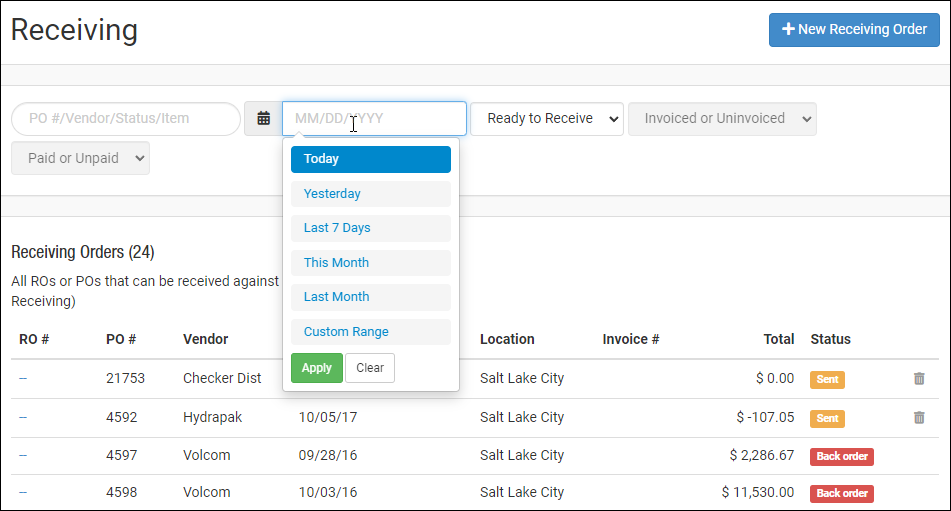The height and width of the screenshot is (511, 951).
Task: Delete the Checker Dist receiving order
Action: [x=918, y=379]
